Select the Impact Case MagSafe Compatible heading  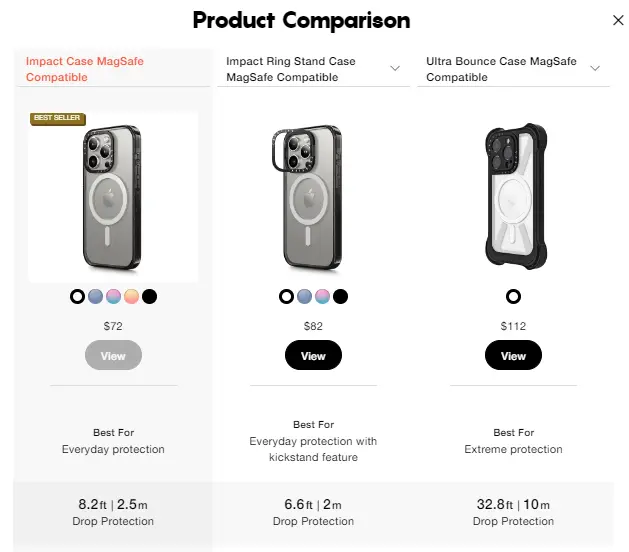click(x=85, y=69)
